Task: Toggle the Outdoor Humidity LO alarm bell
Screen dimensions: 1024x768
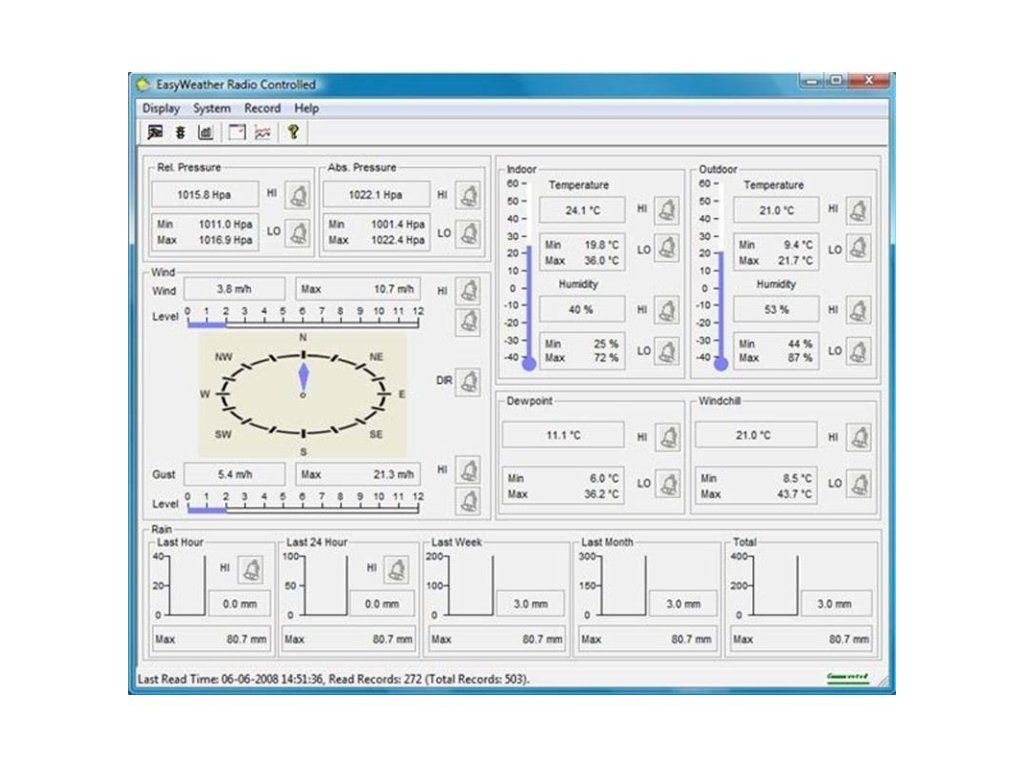Action: (x=858, y=351)
